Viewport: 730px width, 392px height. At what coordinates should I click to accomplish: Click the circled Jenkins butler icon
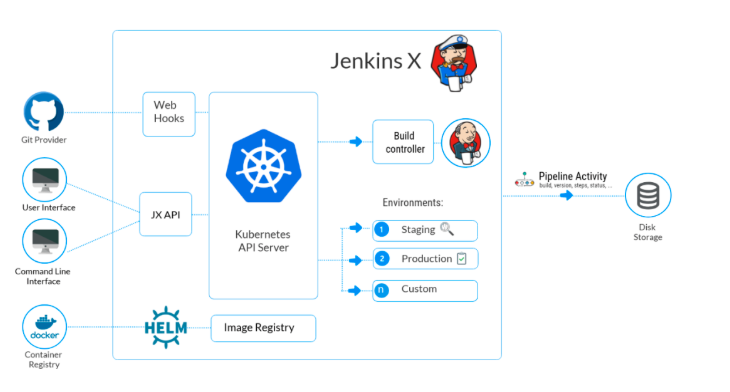point(466,143)
